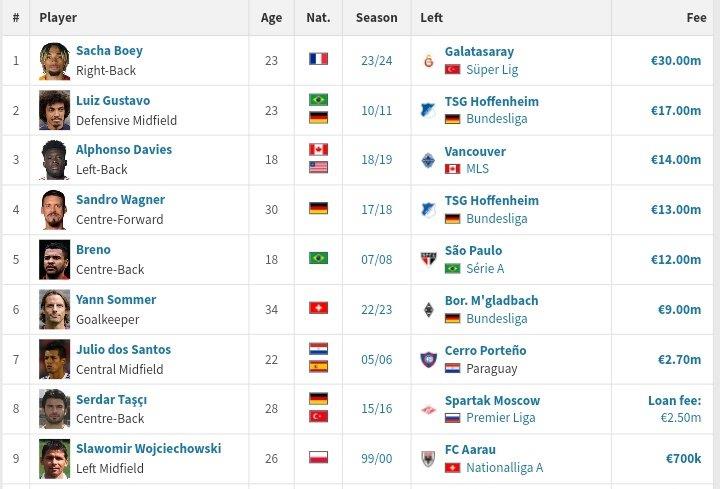Click the Vancouver Whitecaps crest icon

pos(428,160)
